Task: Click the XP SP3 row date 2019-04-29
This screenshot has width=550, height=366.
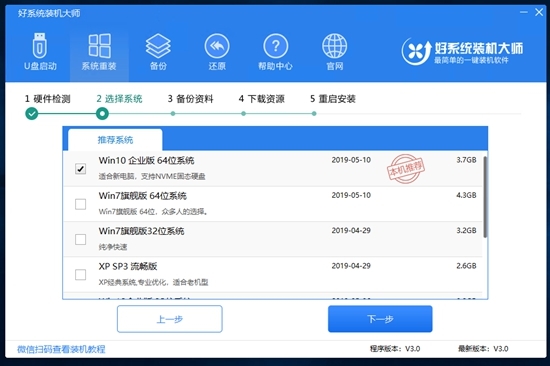Action: [351, 266]
